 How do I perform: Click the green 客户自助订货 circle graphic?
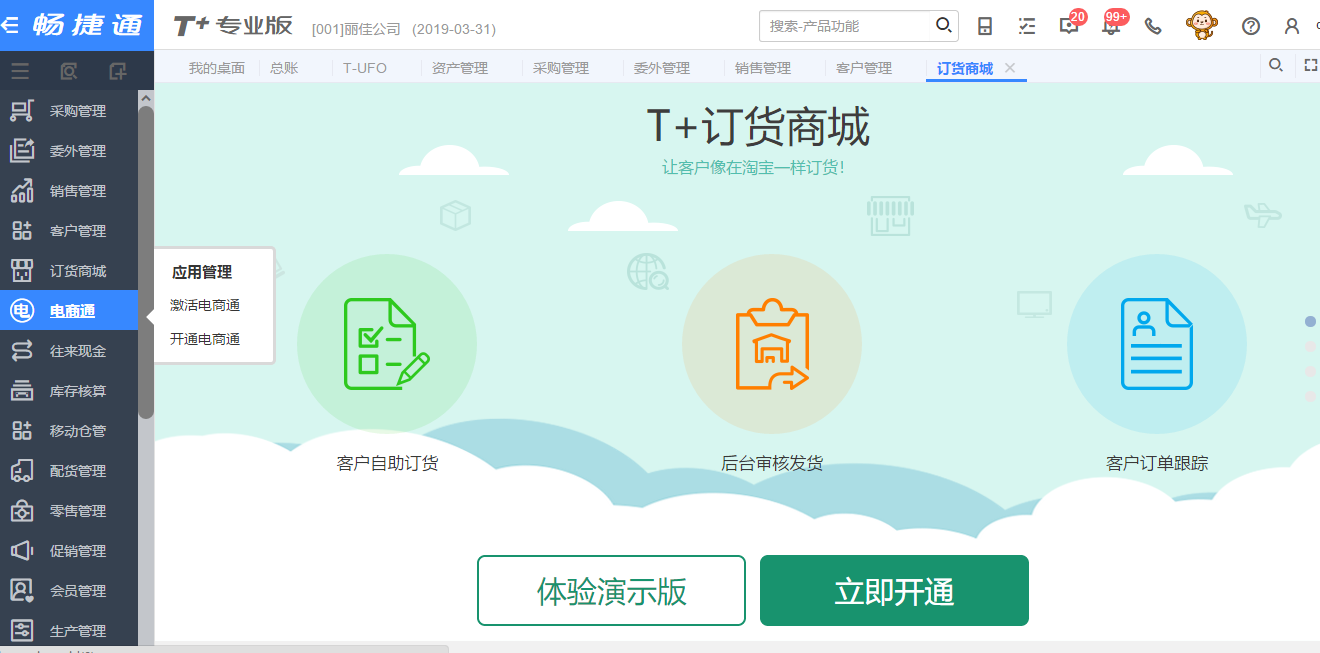[387, 343]
